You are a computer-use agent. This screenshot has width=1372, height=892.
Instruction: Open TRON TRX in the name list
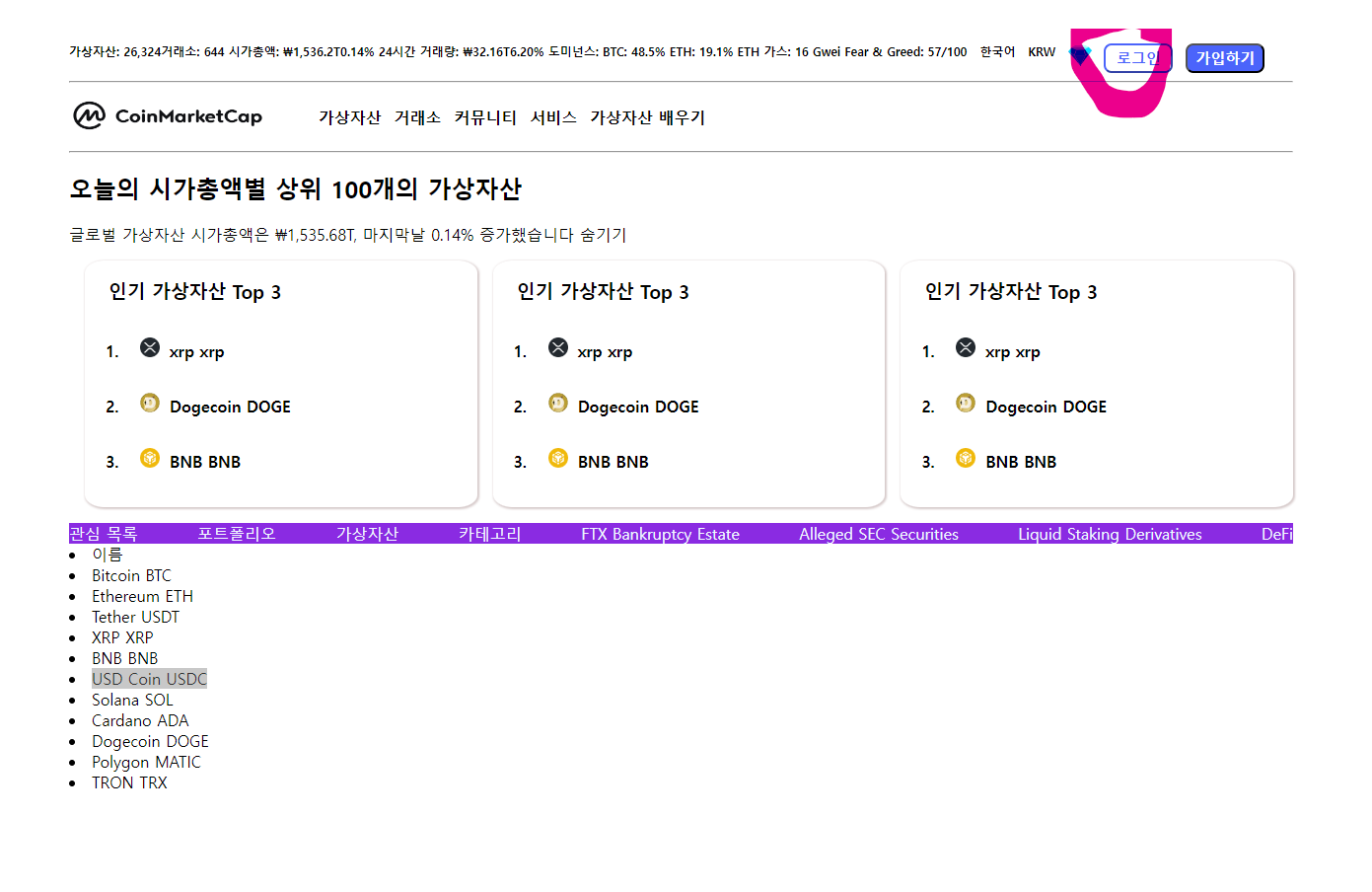click(x=129, y=782)
